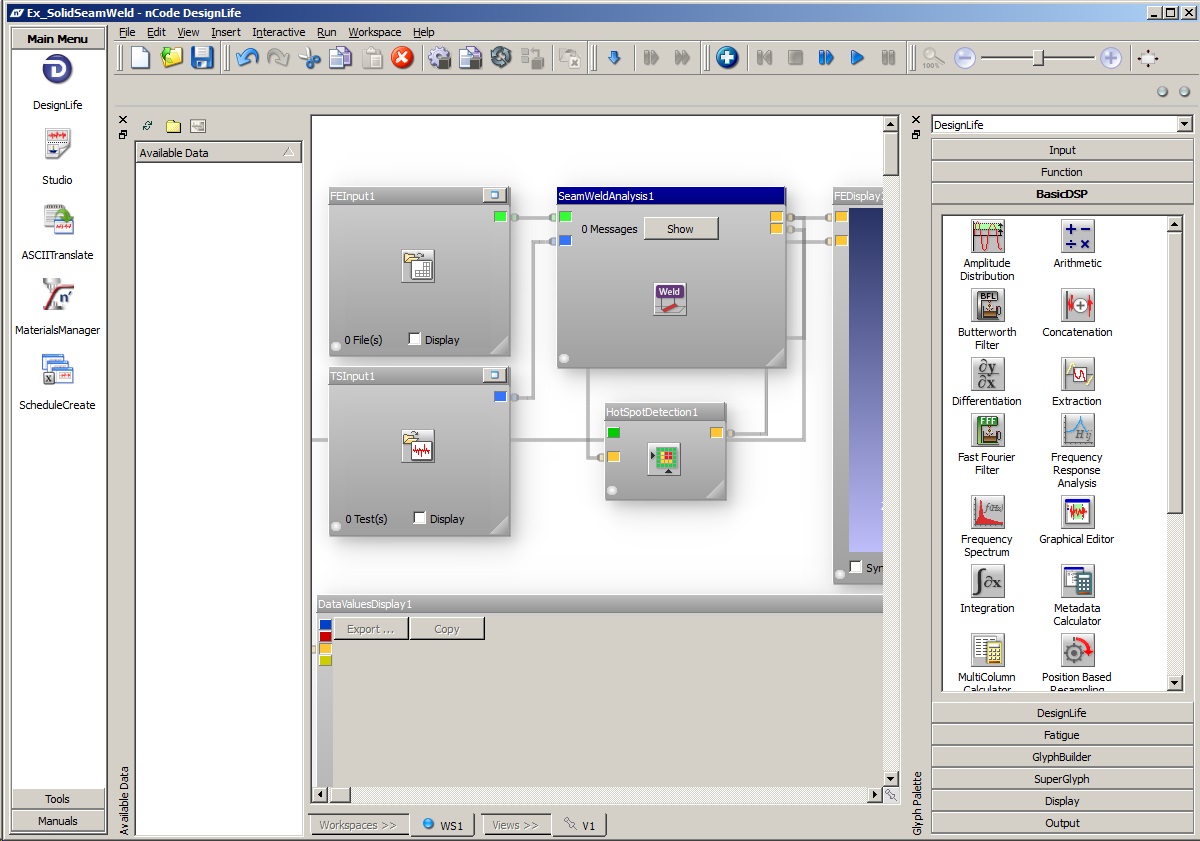This screenshot has width=1200, height=841.
Task: Open the Interactive menu
Action: [x=279, y=32]
